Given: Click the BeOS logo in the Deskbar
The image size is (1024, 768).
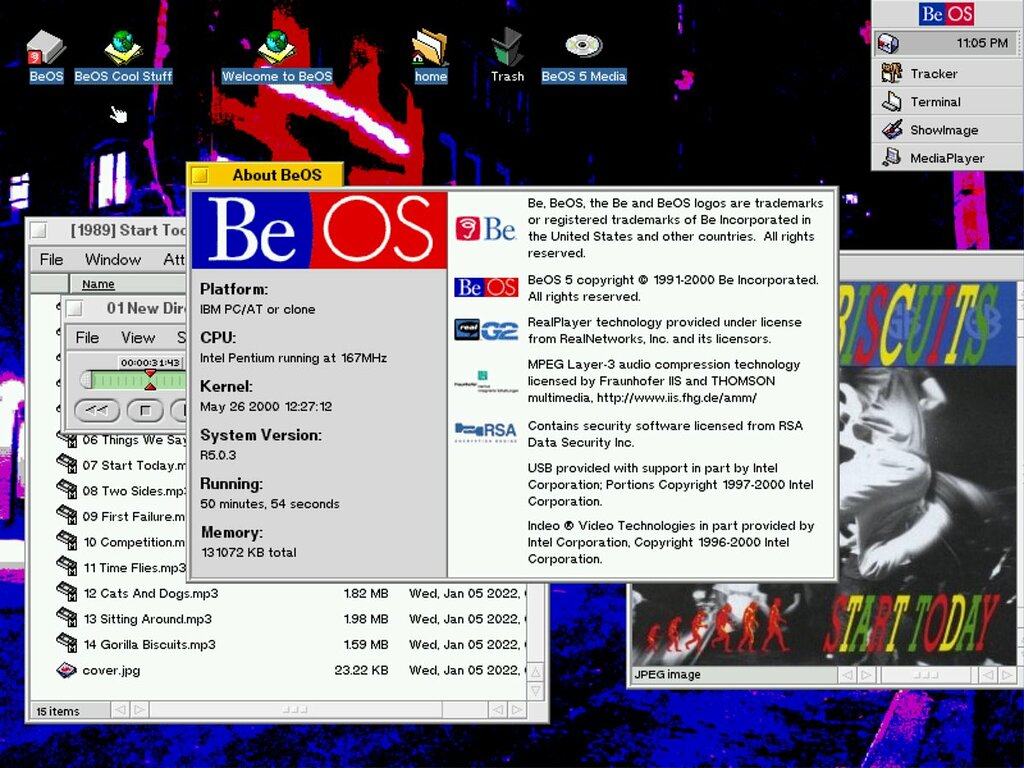Looking at the screenshot, I should 946,14.
